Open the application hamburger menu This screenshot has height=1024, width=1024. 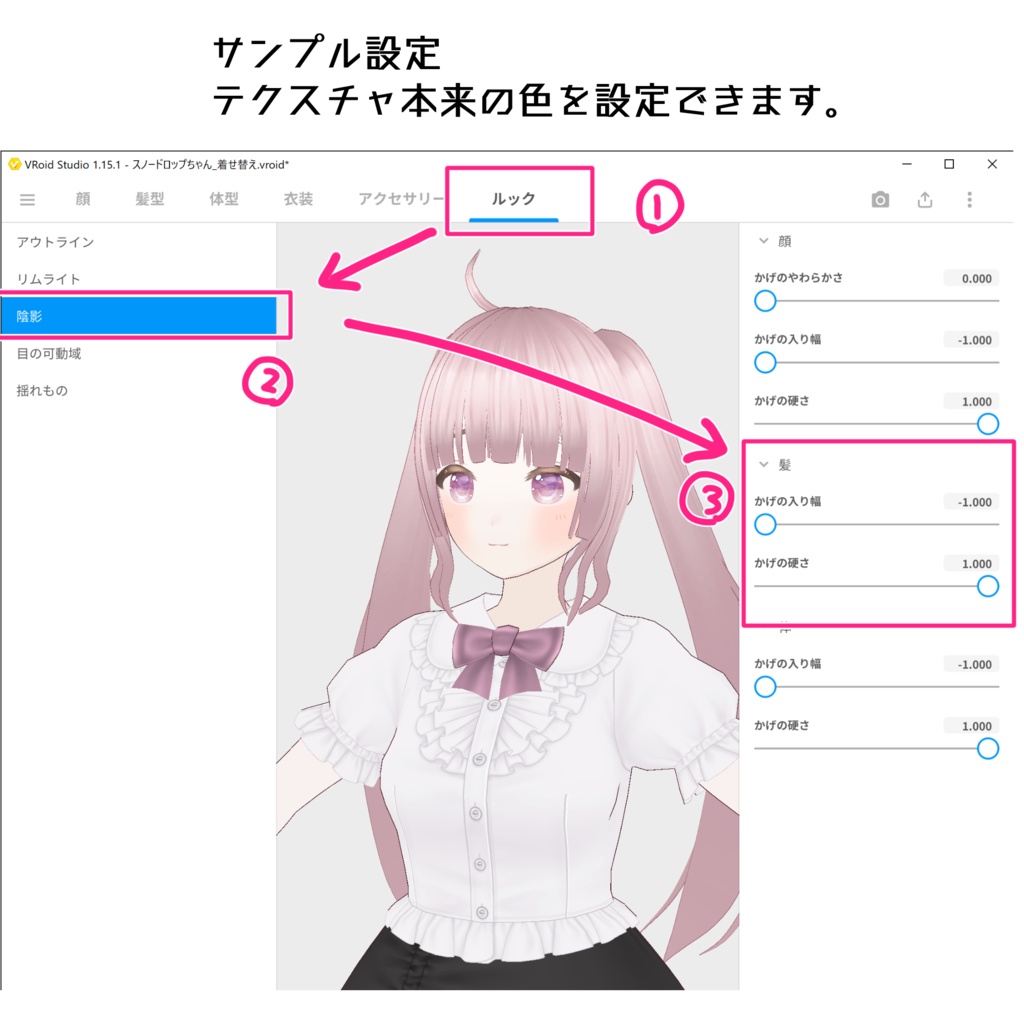click(x=27, y=199)
